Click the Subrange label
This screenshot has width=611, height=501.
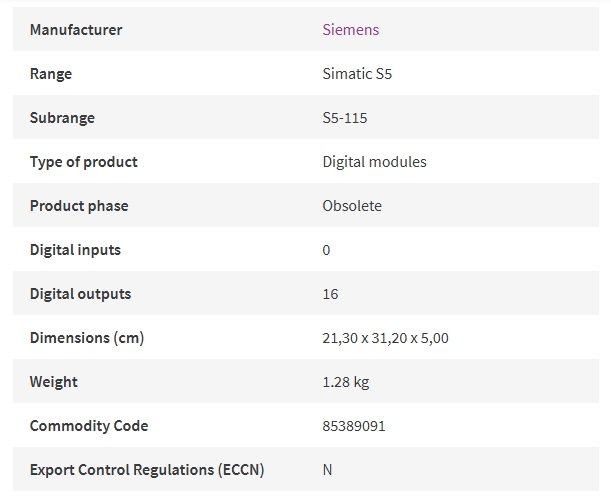click(62, 118)
